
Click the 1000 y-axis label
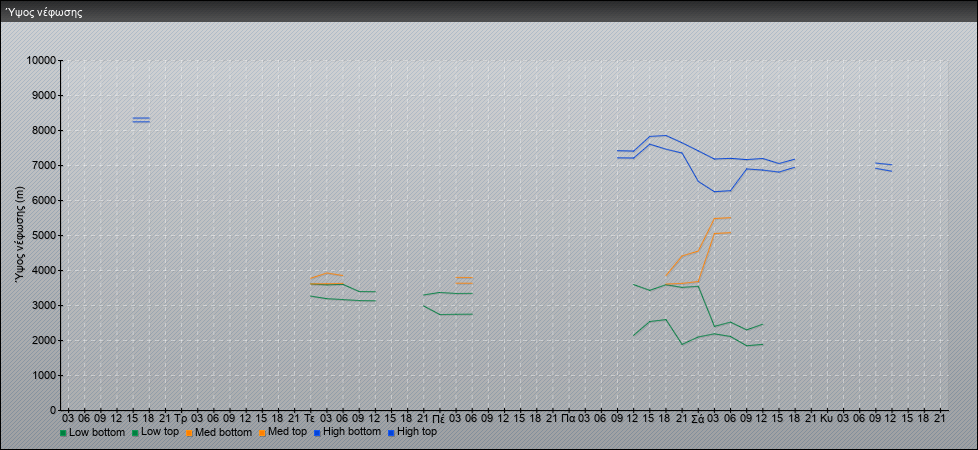coord(43,375)
